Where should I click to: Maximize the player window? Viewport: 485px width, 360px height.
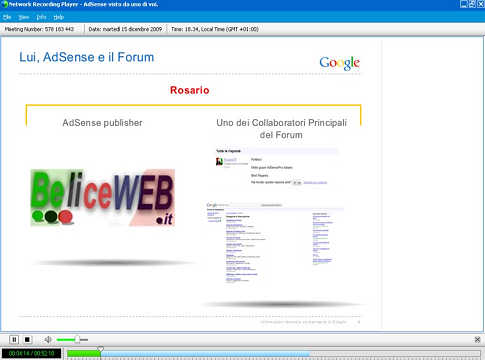point(472,4)
